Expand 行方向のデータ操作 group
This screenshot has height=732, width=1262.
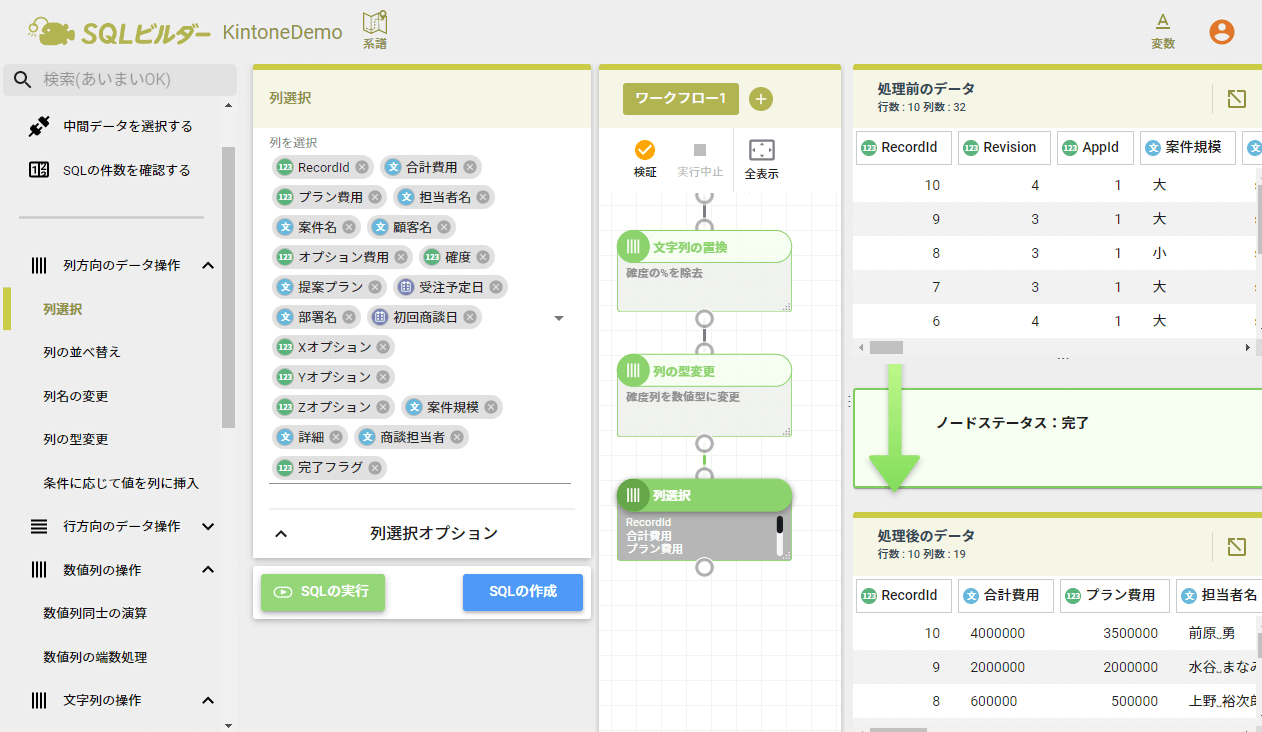(x=208, y=526)
